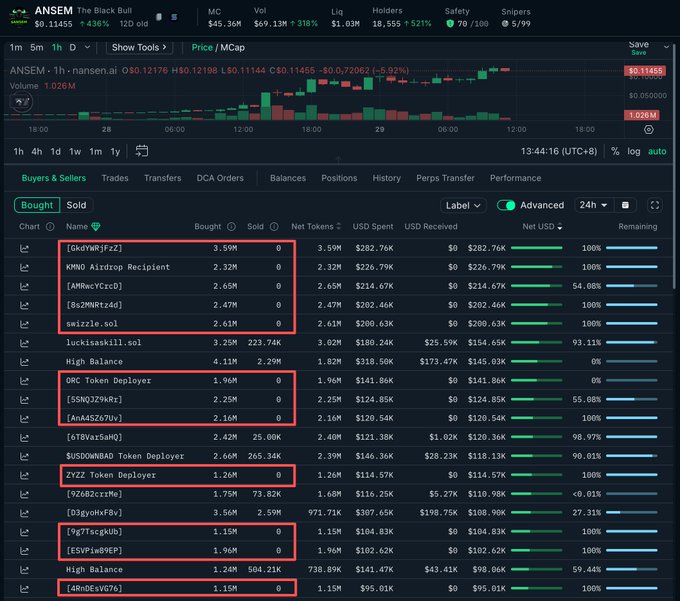Open chart for AnA4SZ67Uv row
The height and width of the screenshot is (601, 680).
[24, 418]
